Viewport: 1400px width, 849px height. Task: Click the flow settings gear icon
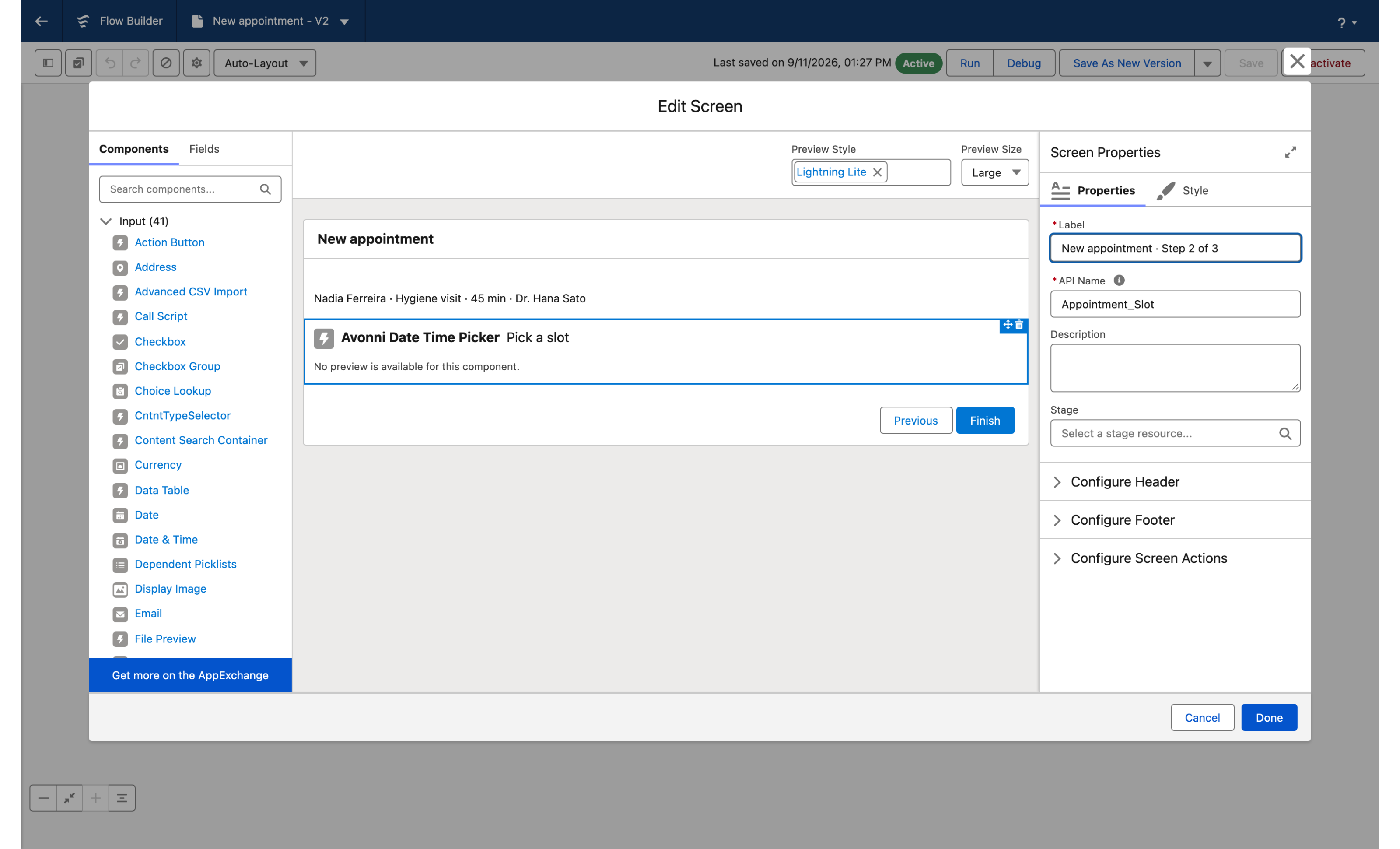196,63
